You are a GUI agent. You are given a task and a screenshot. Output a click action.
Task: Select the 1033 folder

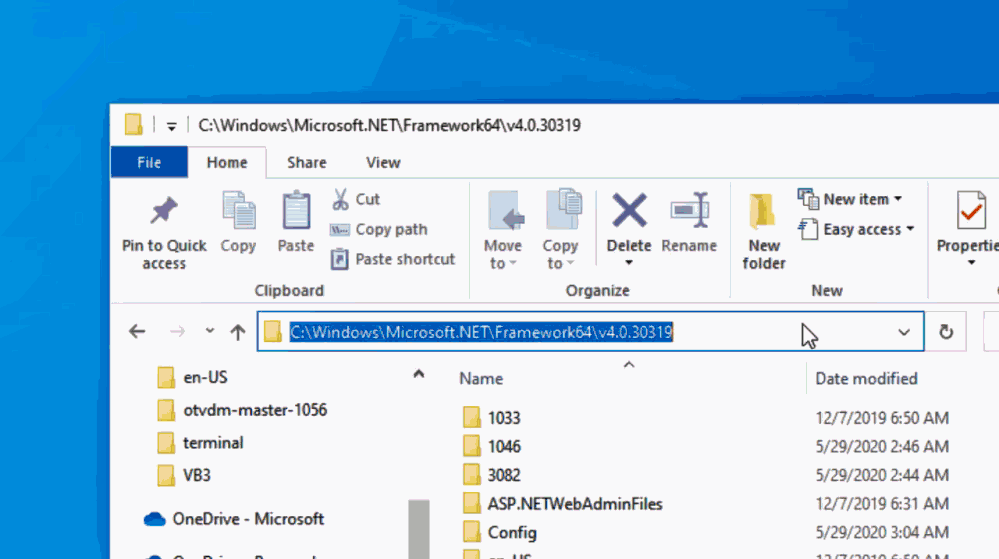tap(491, 417)
